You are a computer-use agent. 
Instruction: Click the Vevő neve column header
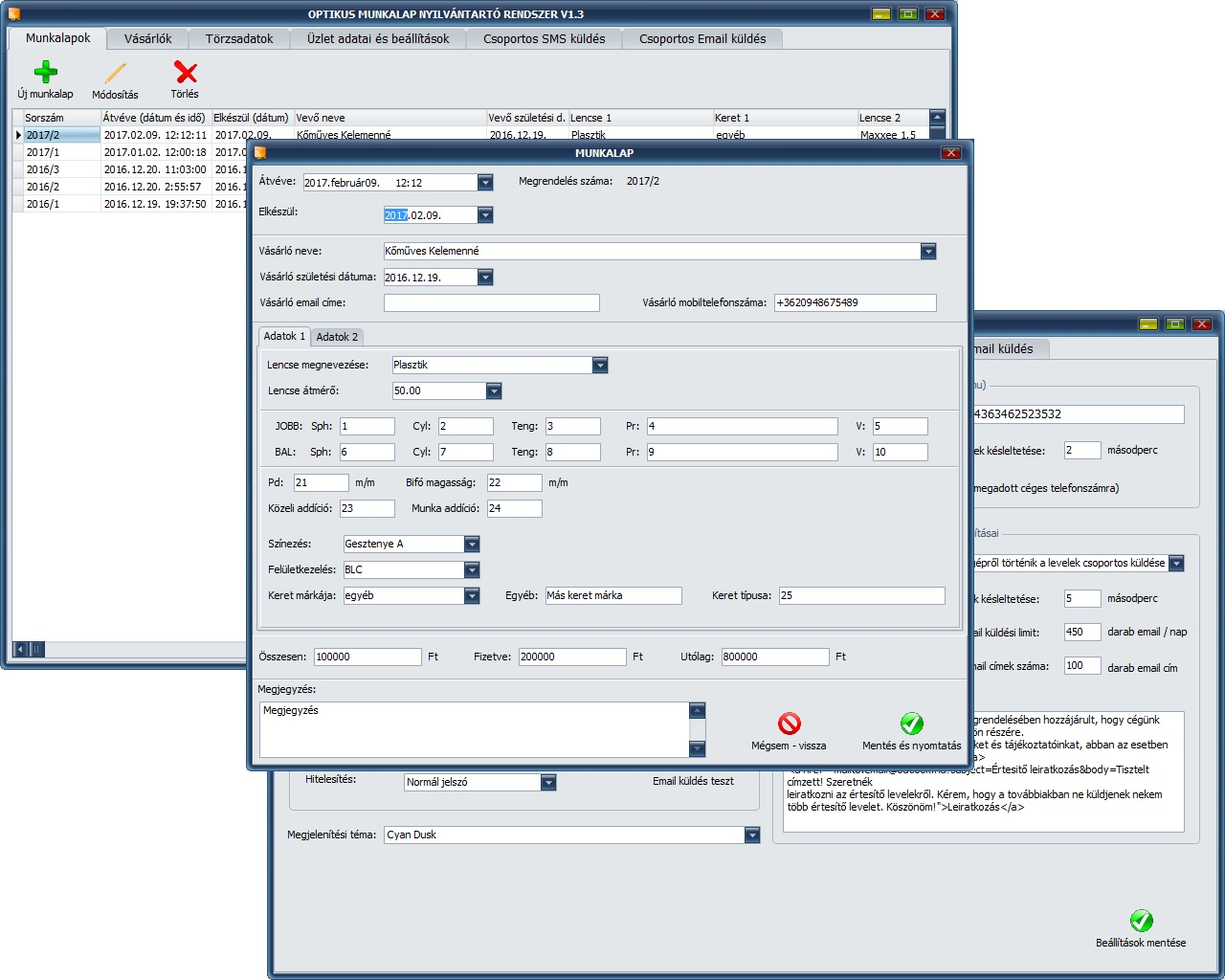(390, 118)
